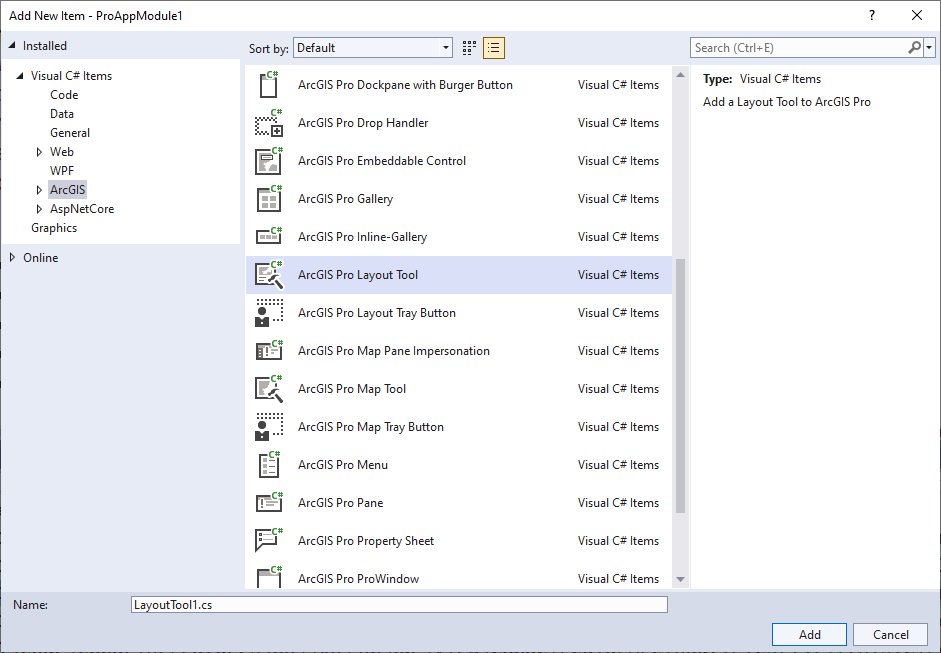Select the Online section
941x653 pixels.
point(40,257)
